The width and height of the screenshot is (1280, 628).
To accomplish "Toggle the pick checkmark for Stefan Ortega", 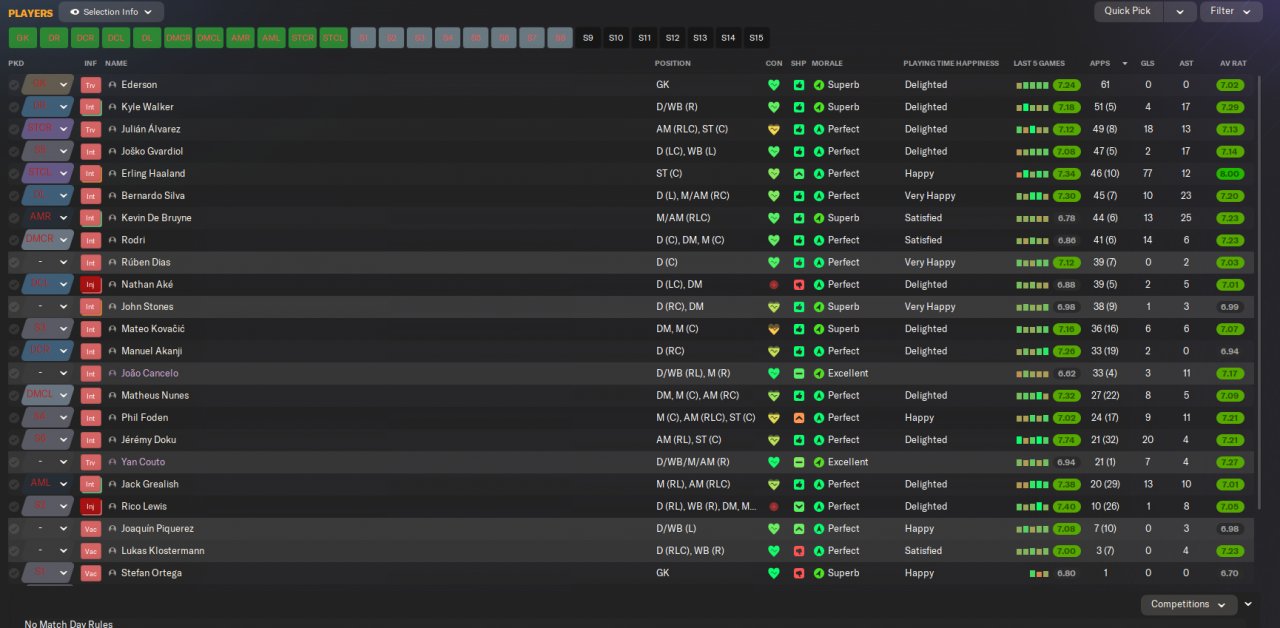I will (14, 573).
